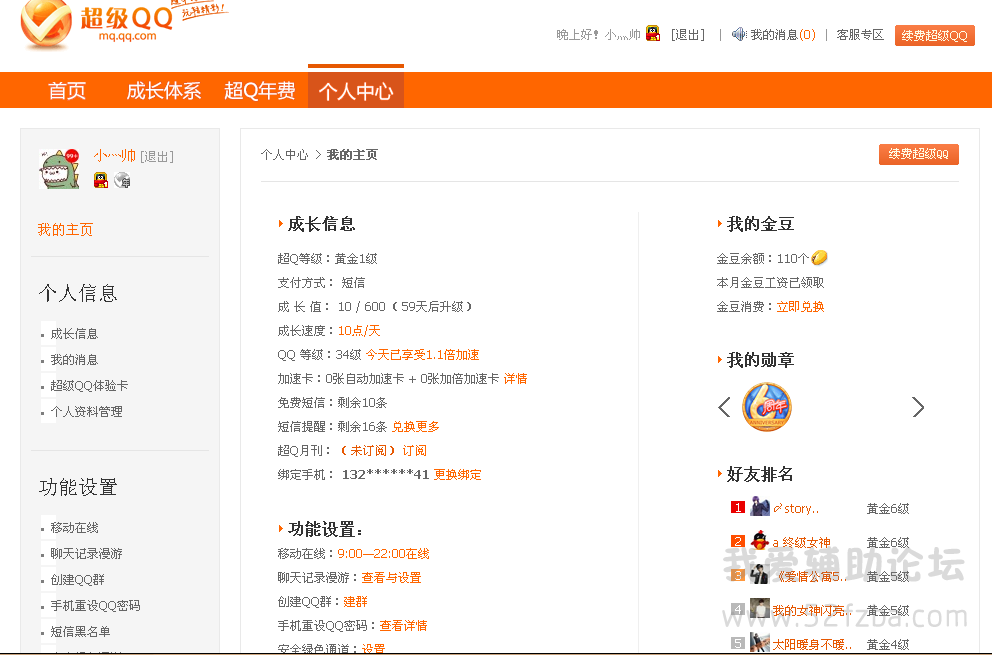This screenshot has height=655, width=992.
Task: Click [退出] link in top header
Action: [688, 35]
